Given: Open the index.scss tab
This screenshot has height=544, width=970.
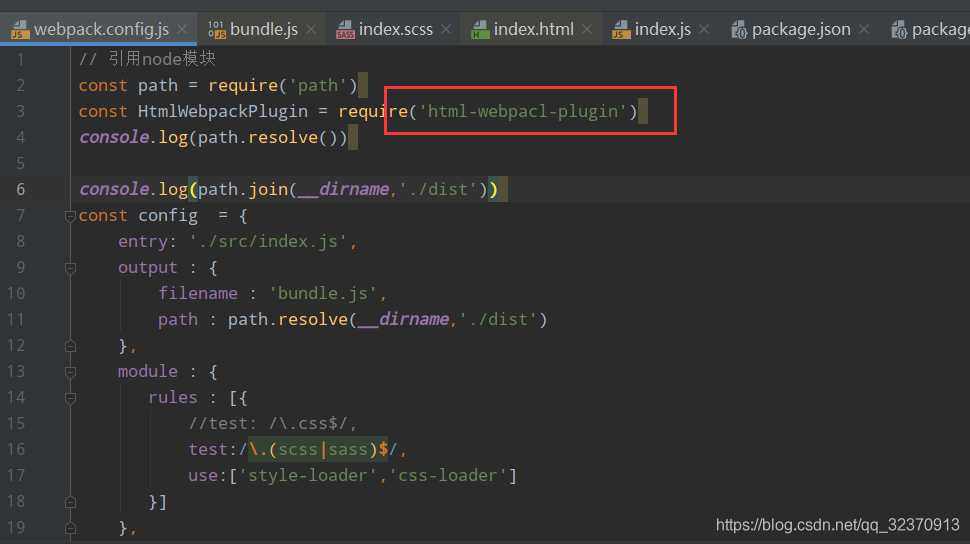Looking at the screenshot, I should (x=395, y=29).
